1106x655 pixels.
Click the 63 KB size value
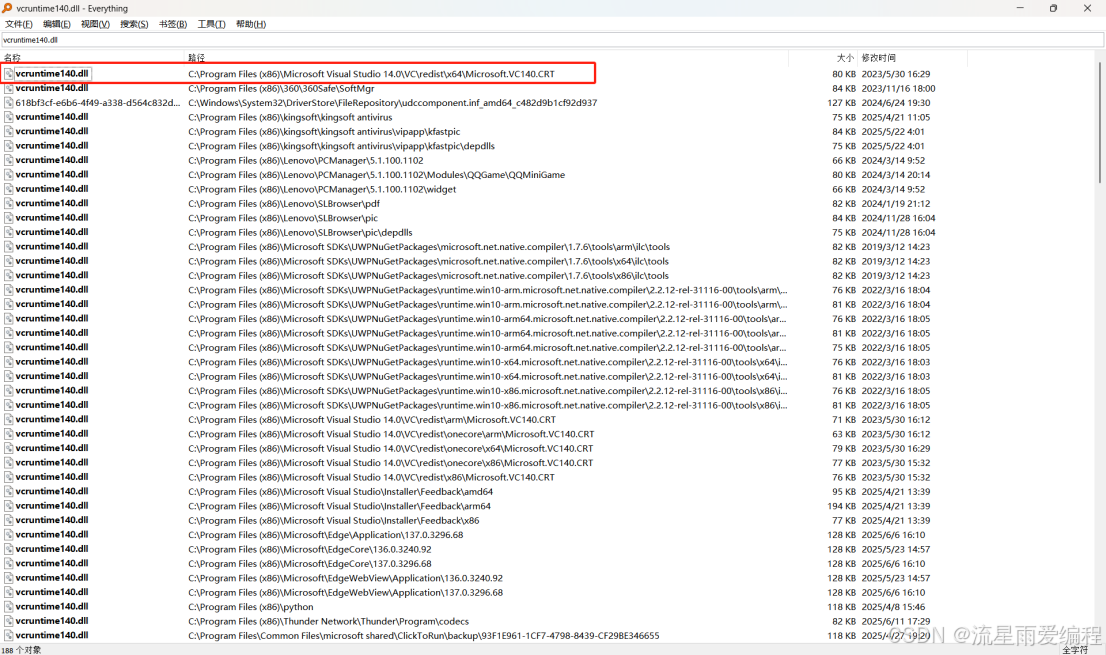[x=844, y=434]
